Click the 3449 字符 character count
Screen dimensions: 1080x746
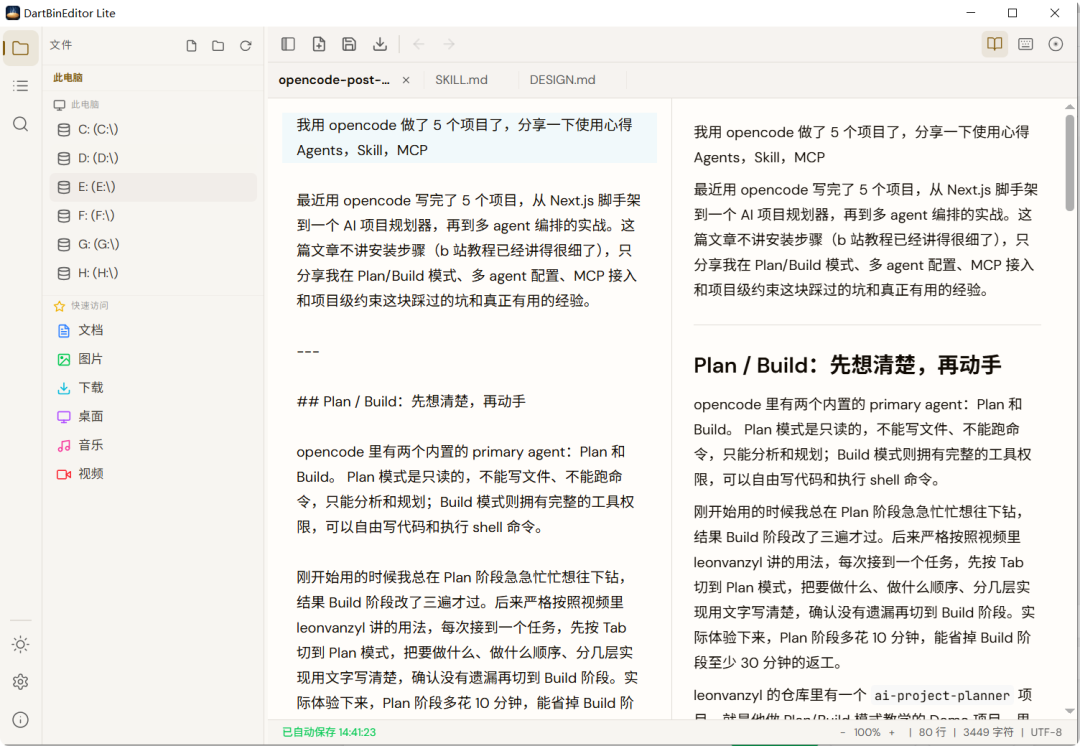pyautogui.click(x=988, y=732)
